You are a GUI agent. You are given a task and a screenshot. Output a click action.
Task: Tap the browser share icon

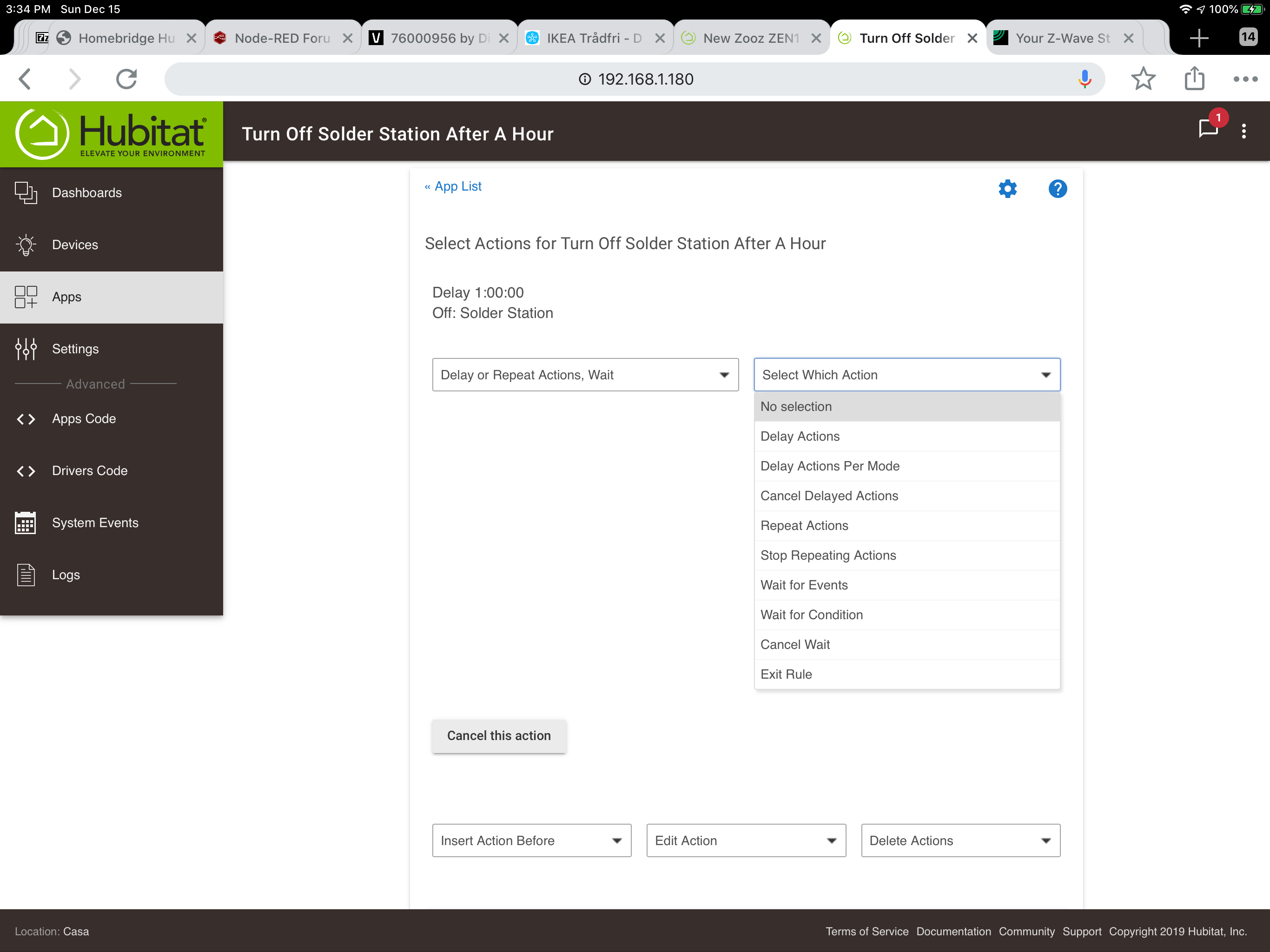point(1194,79)
